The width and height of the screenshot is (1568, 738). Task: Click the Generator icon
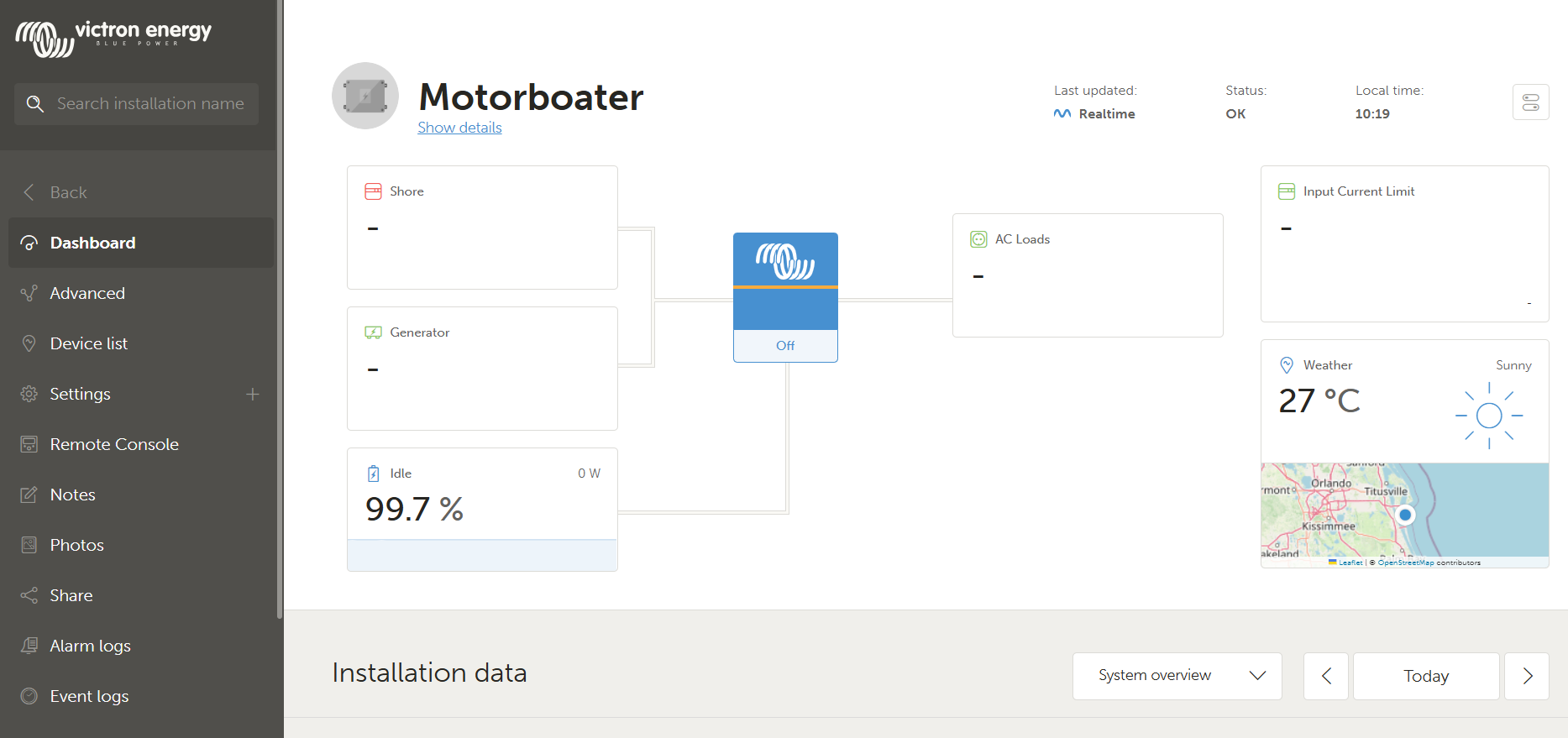(373, 332)
